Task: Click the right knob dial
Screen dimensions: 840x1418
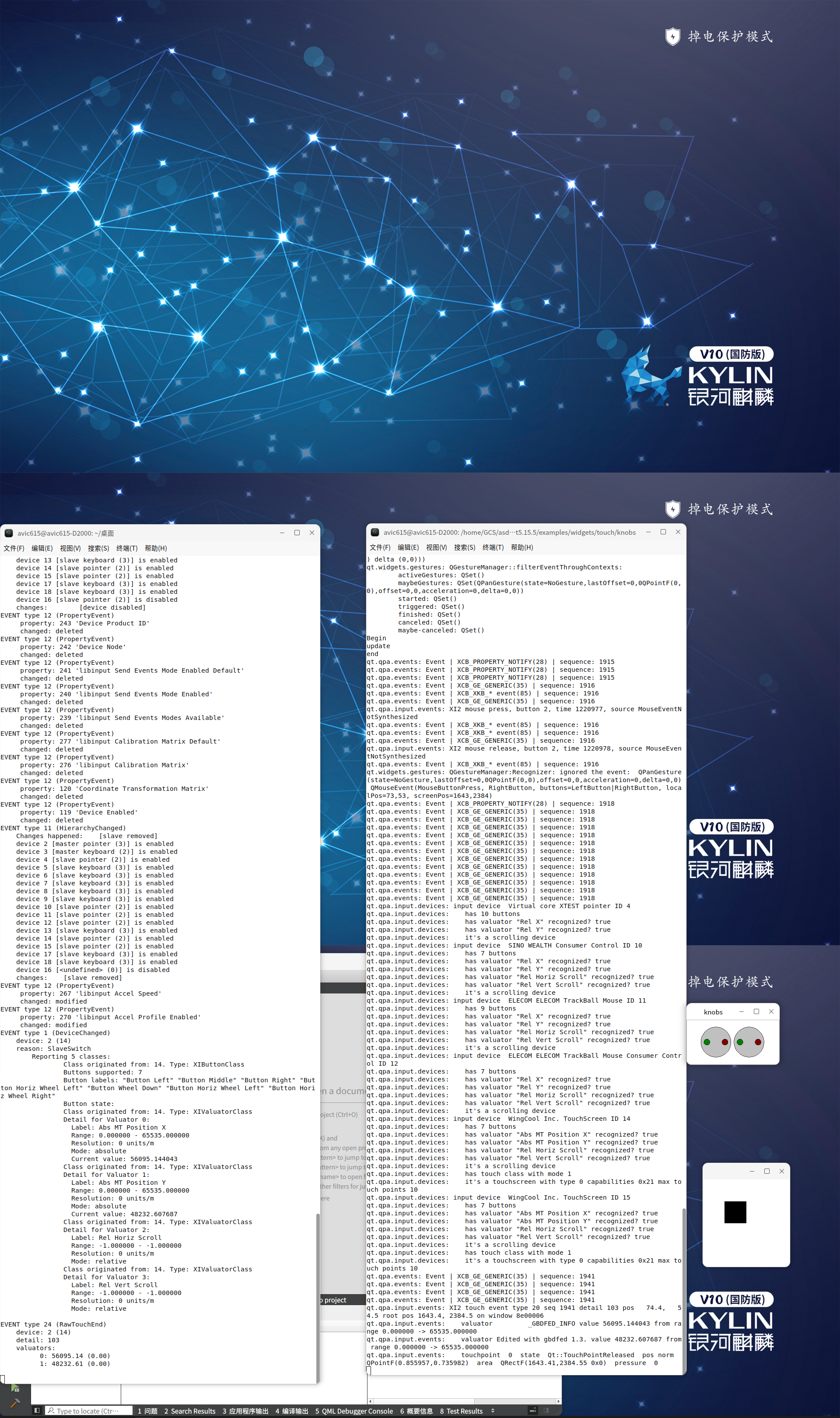Action: pyautogui.click(x=749, y=1042)
